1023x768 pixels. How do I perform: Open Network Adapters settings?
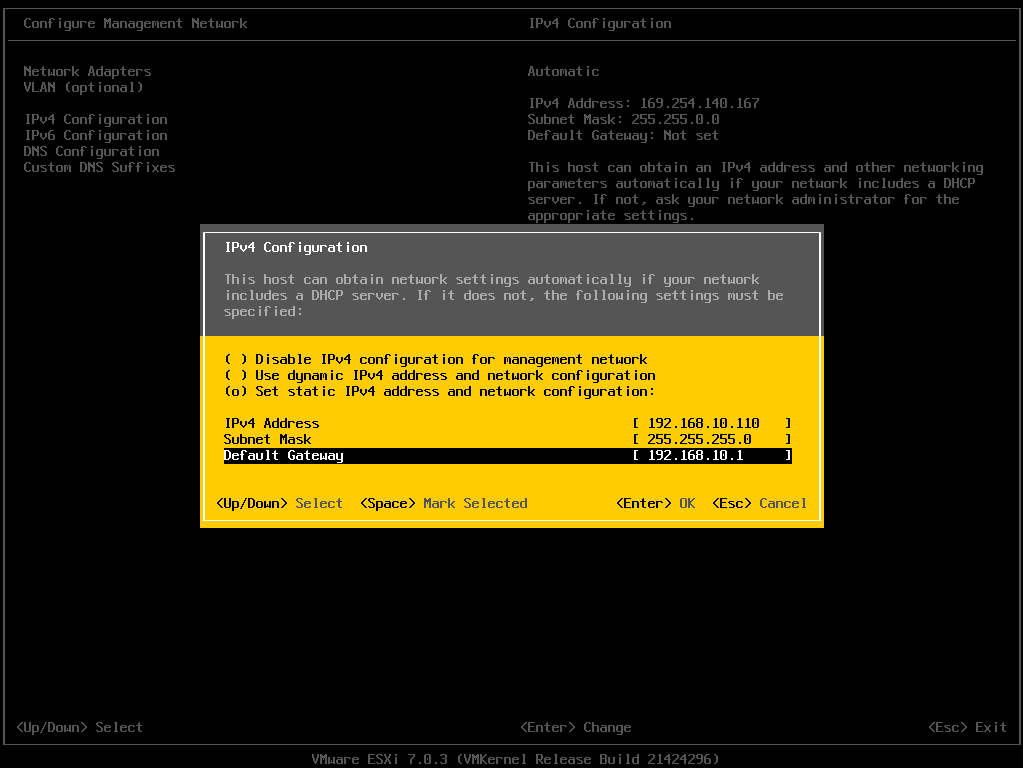(86, 71)
